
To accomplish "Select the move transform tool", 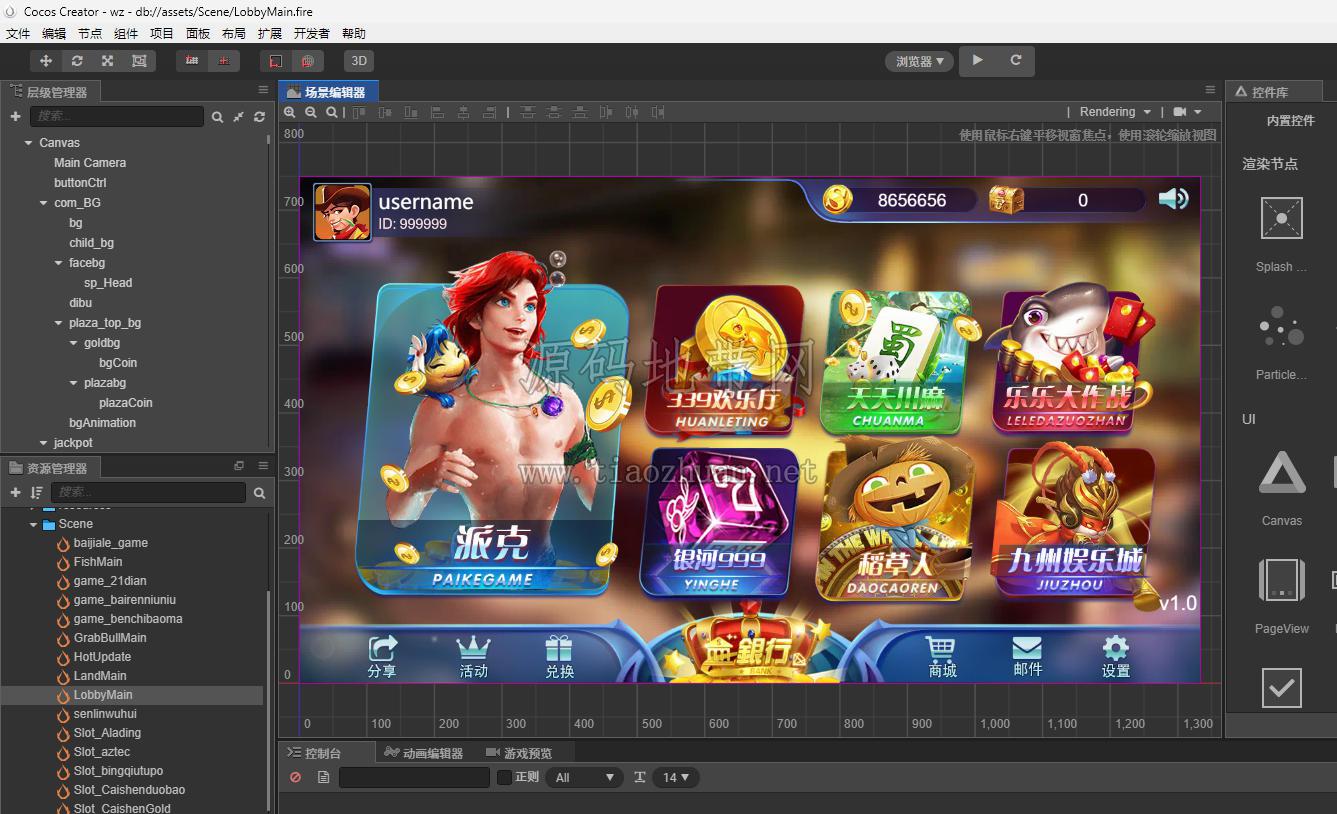I will pyautogui.click(x=45, y=61).
